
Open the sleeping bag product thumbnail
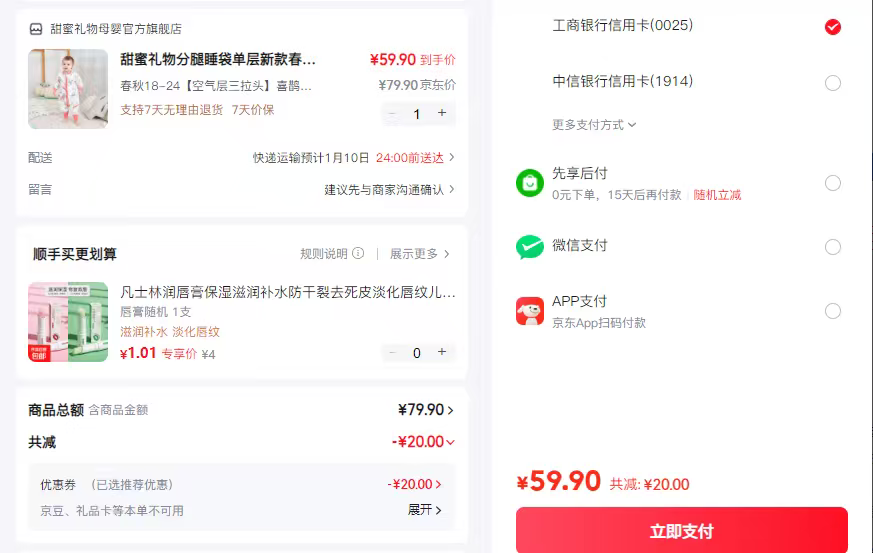68,89
